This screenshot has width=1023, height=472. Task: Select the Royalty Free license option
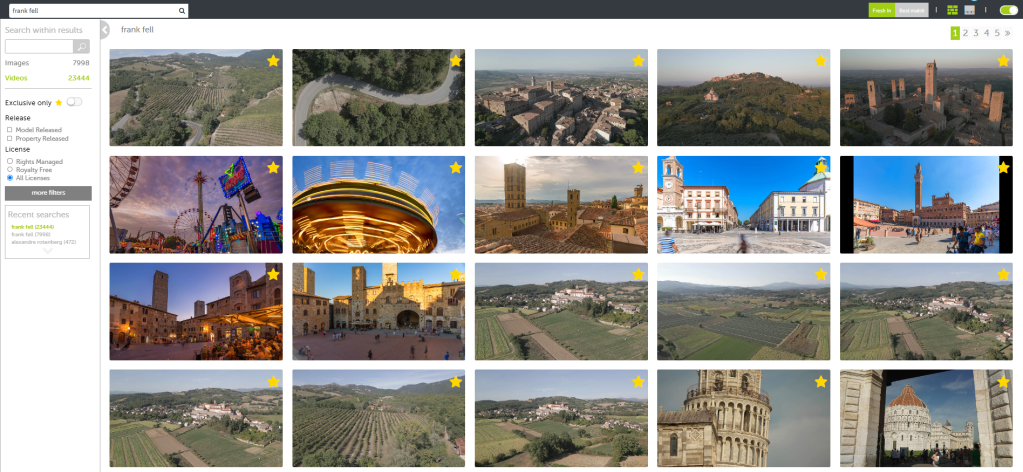[x=10, y=169]
